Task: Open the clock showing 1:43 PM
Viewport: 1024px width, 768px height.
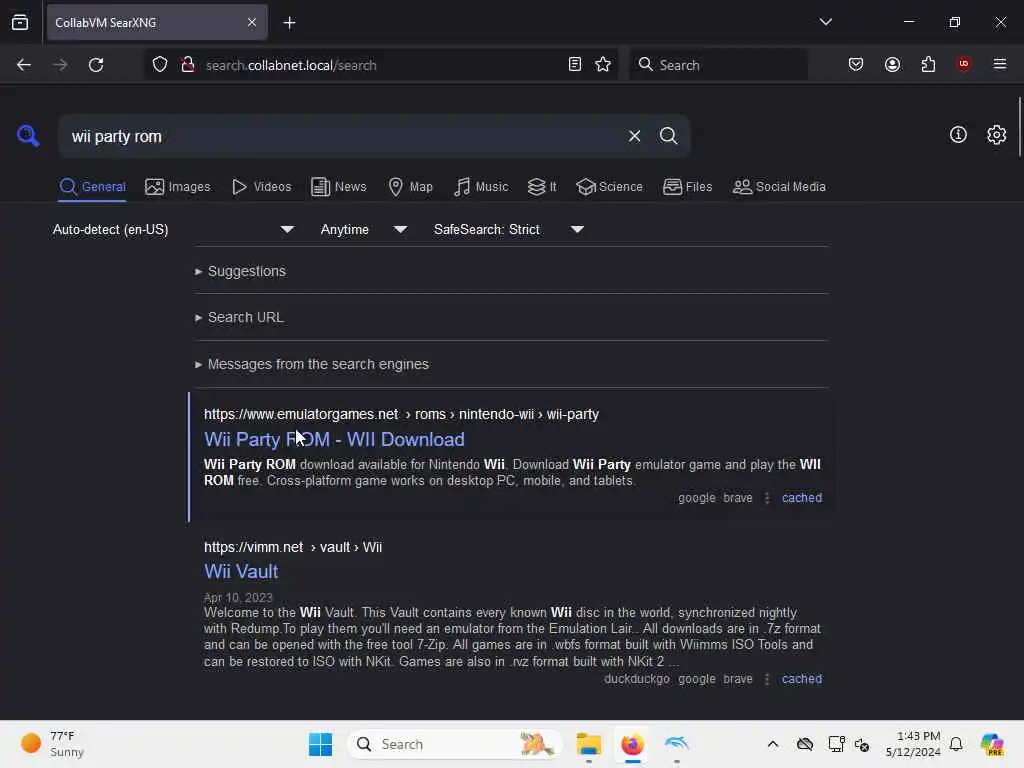Action: coord(913,744)
